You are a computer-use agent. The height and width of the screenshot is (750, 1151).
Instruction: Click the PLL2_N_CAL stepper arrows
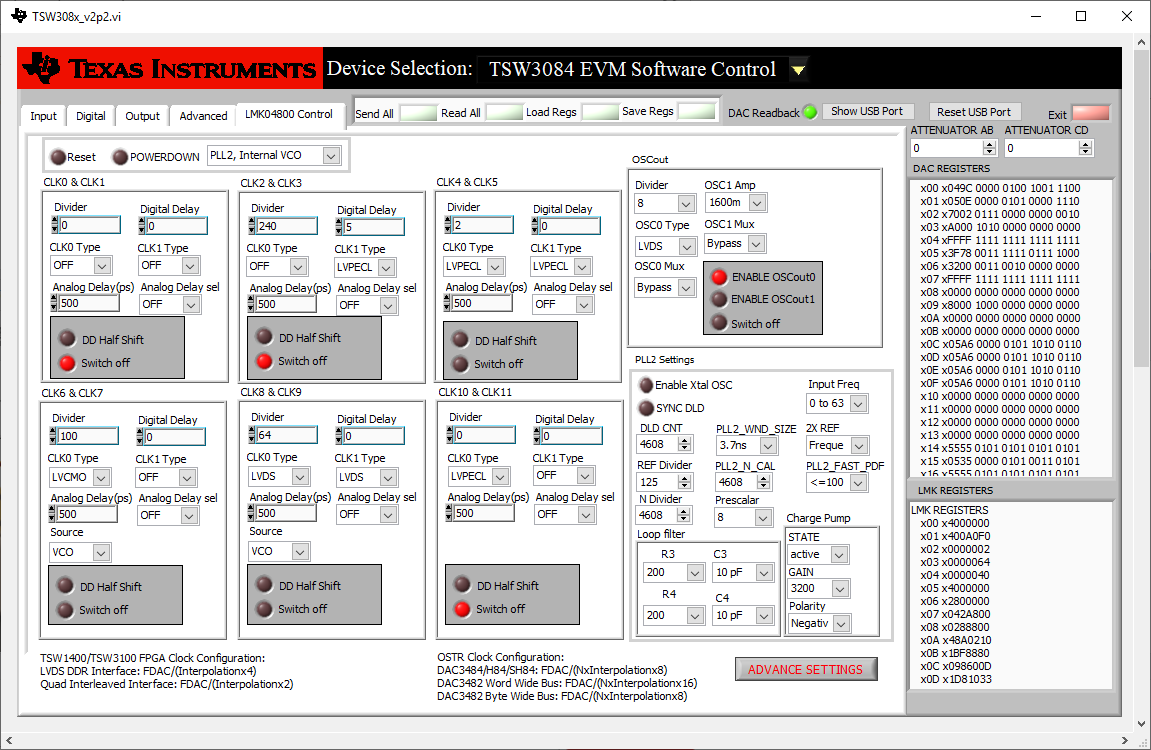(x=763, y=482)
